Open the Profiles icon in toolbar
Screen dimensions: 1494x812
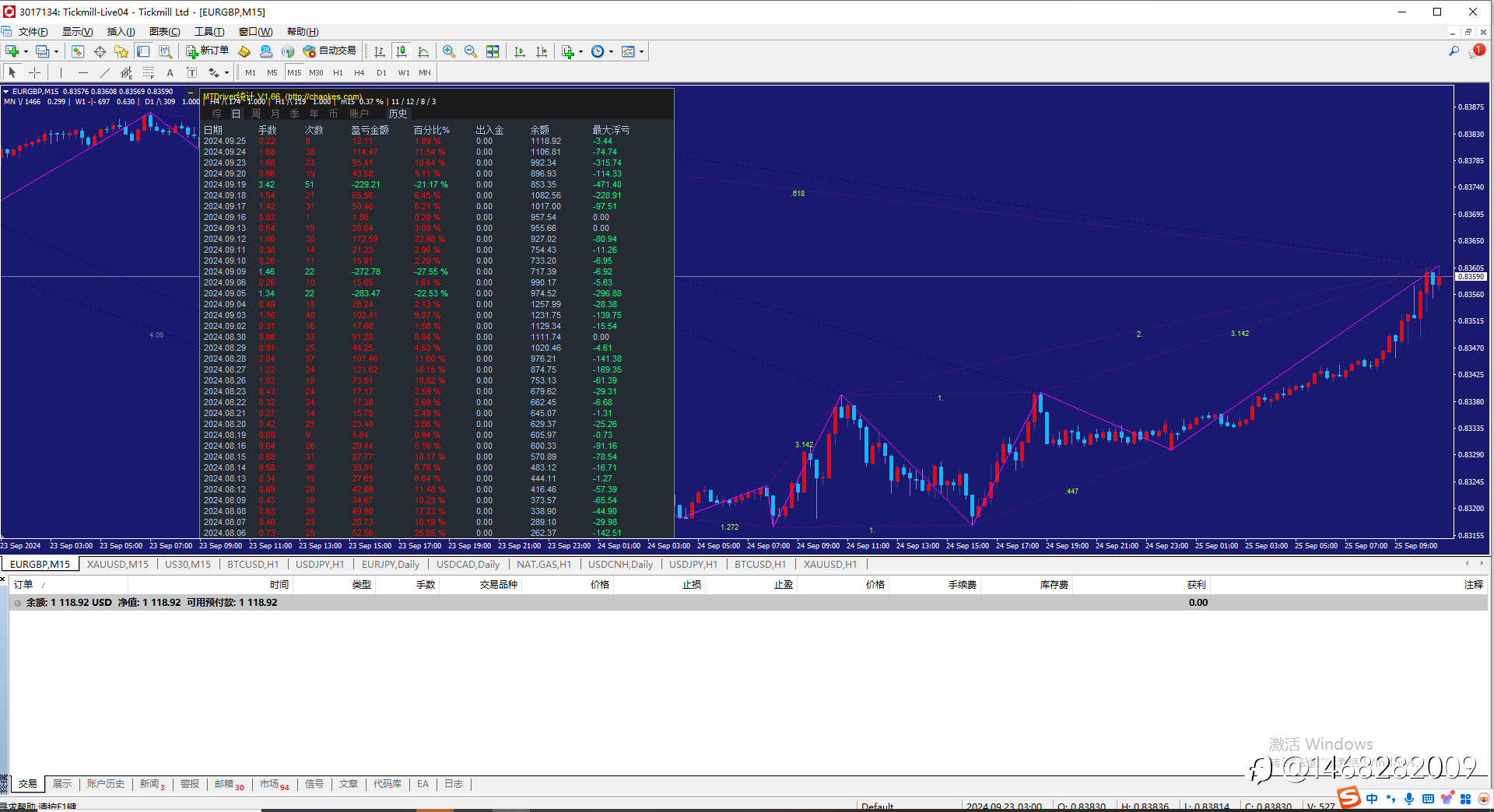[42, 51]
